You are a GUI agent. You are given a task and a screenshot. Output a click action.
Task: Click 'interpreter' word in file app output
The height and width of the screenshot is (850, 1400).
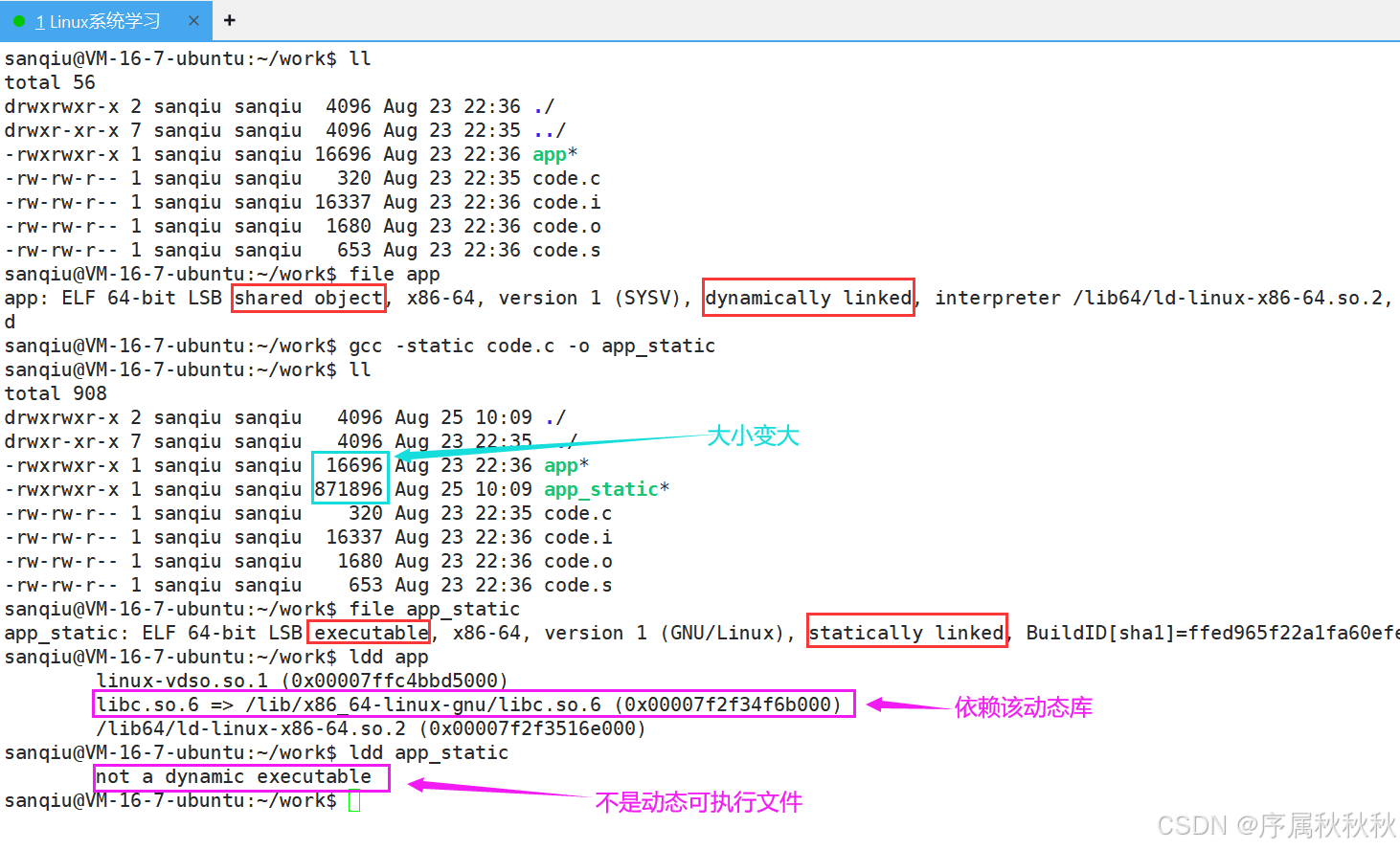[998, 298]
